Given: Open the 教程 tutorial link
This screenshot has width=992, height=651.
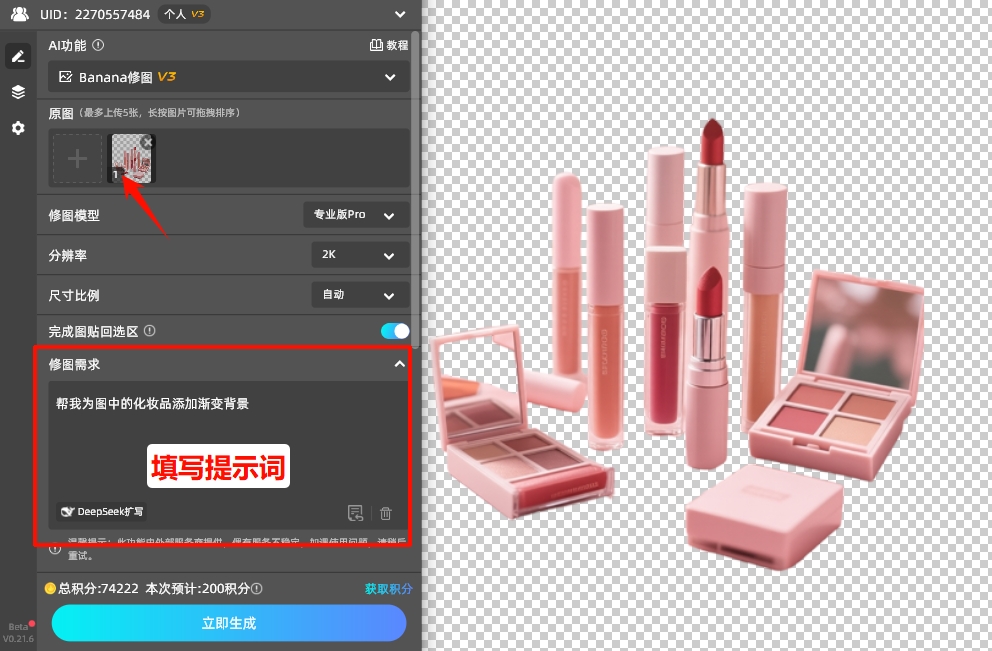Looking at the screenshot, I should coord(389,45).
